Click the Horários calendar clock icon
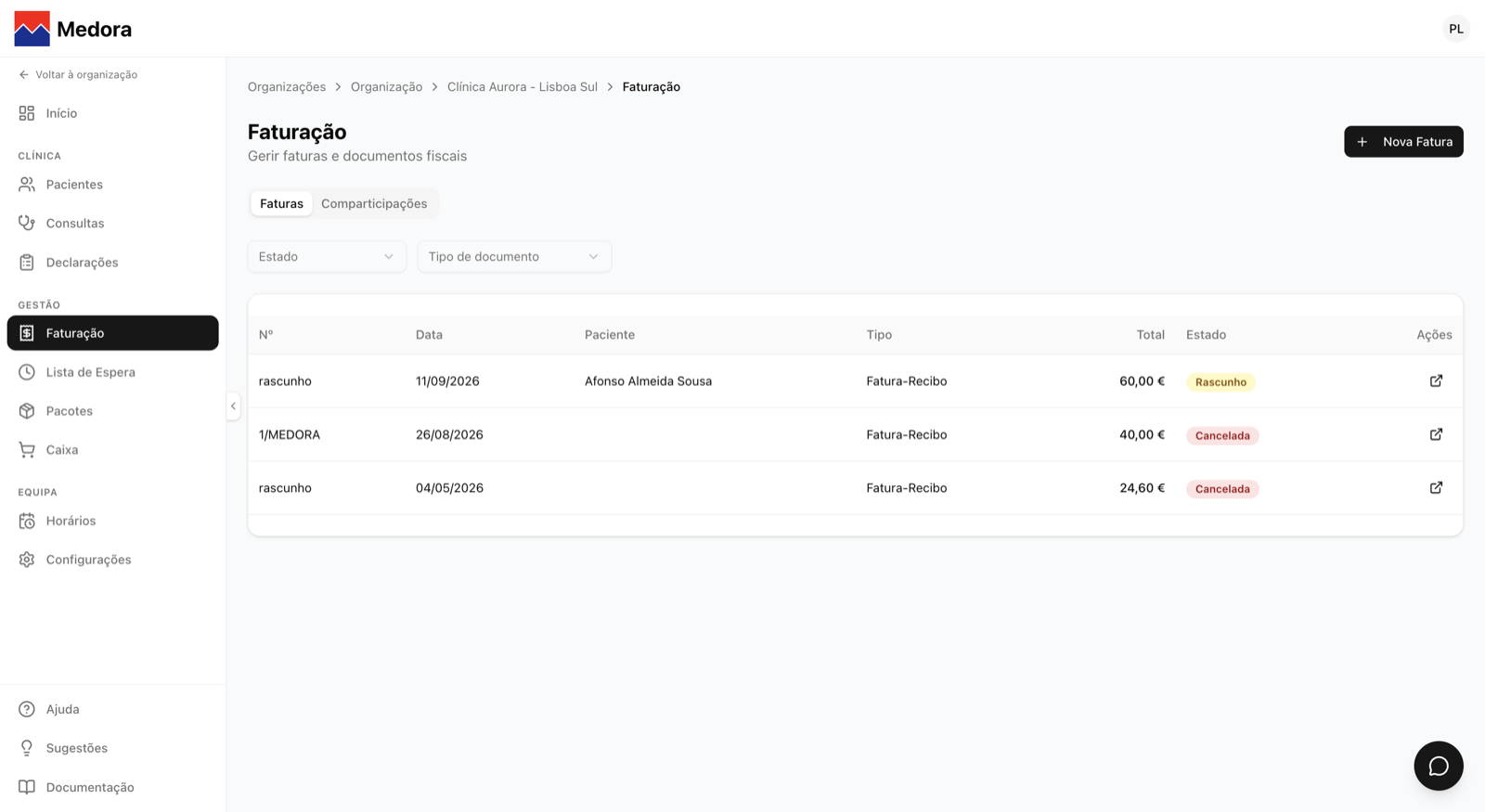The image size is (1485, 812). (x=27, y=521)
